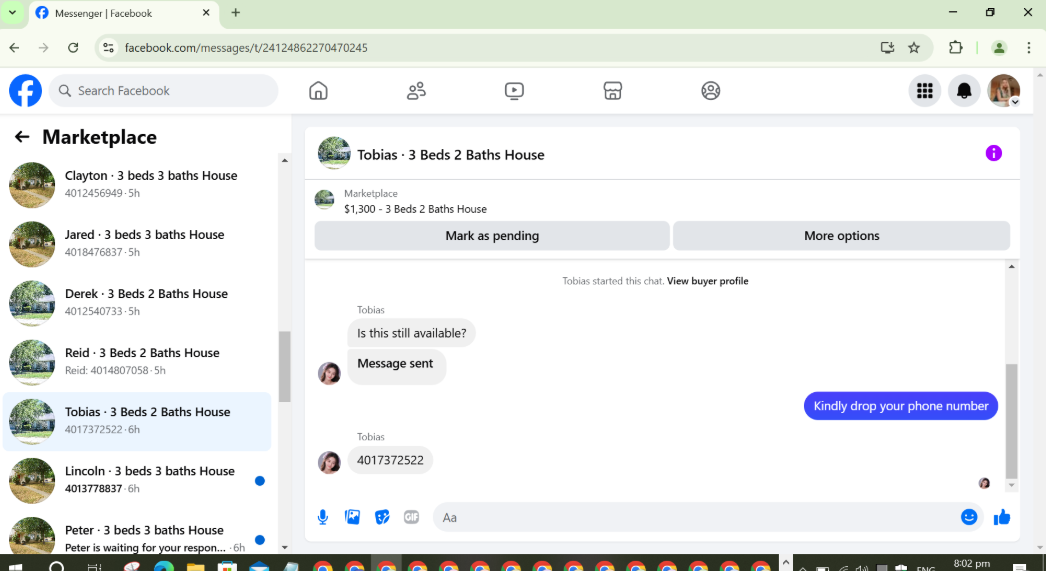Focus the Aa message input field
Image resolution: width=1046 pixels, height=571 pixels.
click(694, 517)
